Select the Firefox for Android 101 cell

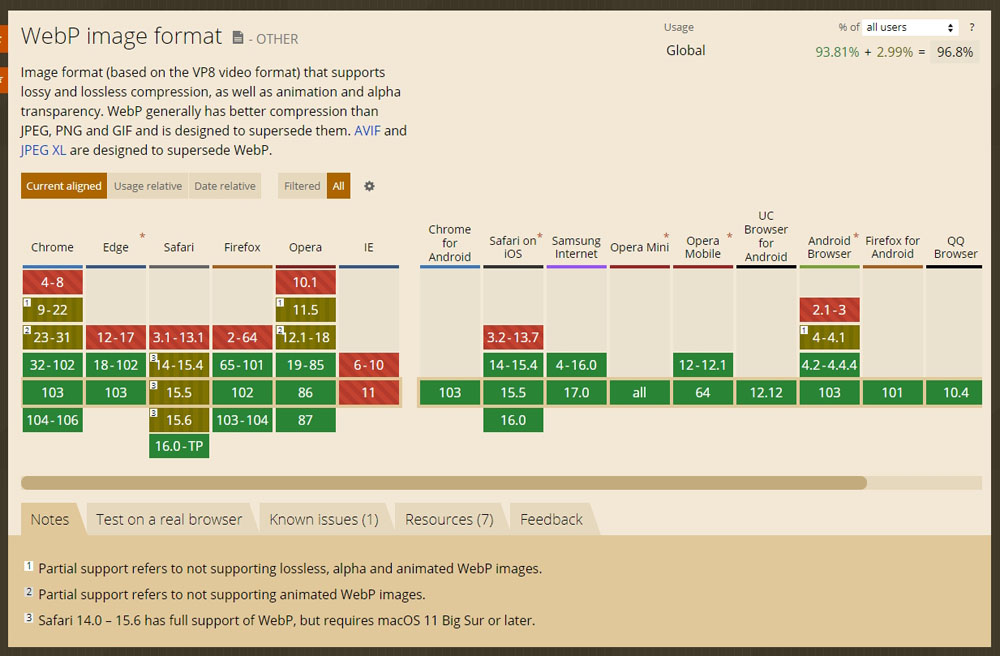coord(892,393)
